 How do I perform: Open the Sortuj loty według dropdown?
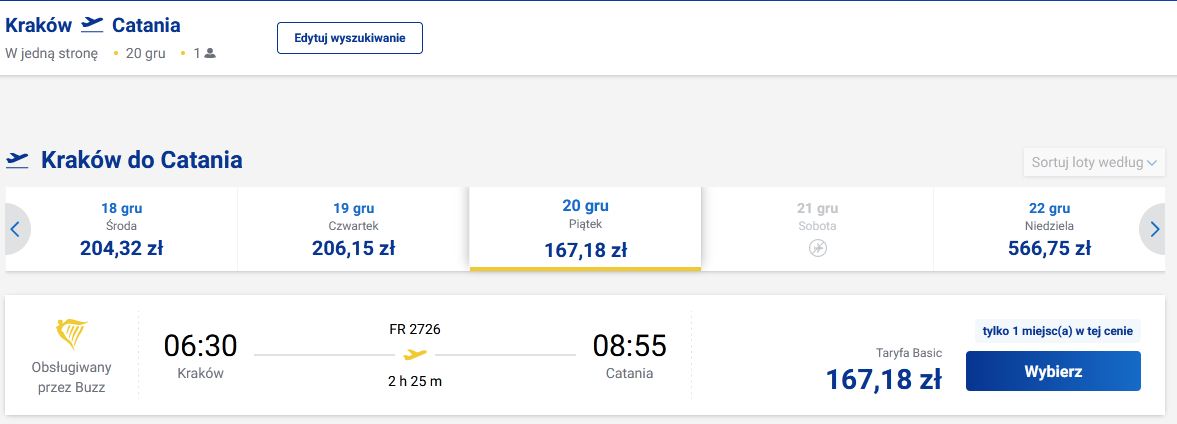(1093, 162)
